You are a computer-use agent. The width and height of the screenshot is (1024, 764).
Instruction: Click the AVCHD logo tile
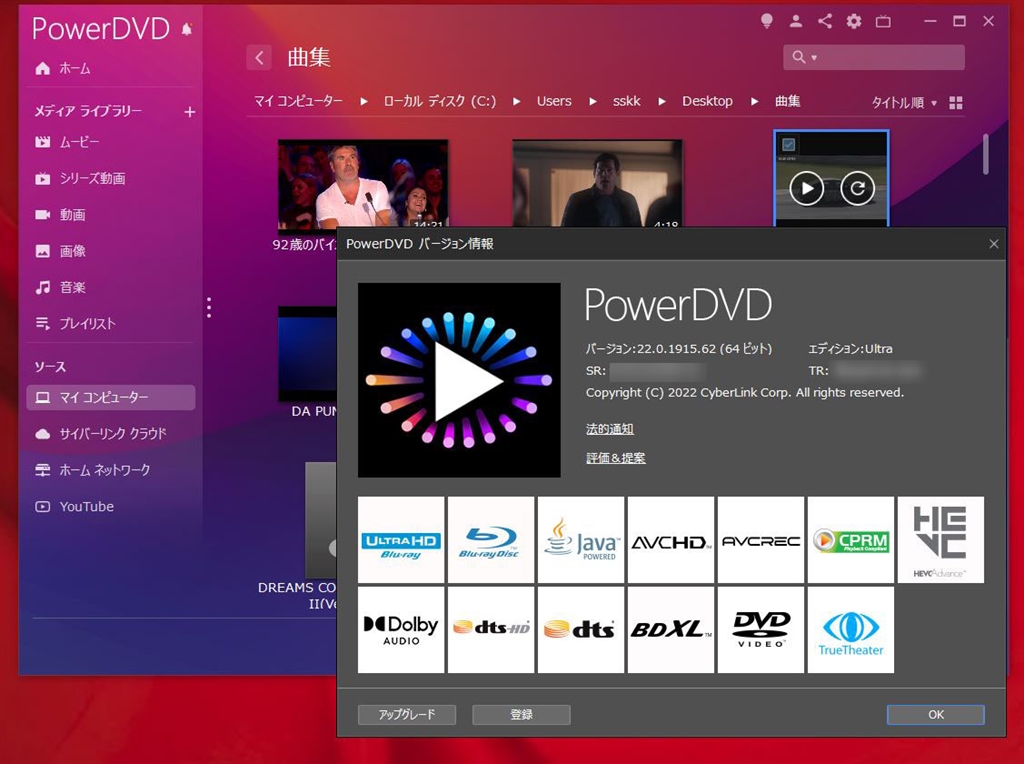671,539
